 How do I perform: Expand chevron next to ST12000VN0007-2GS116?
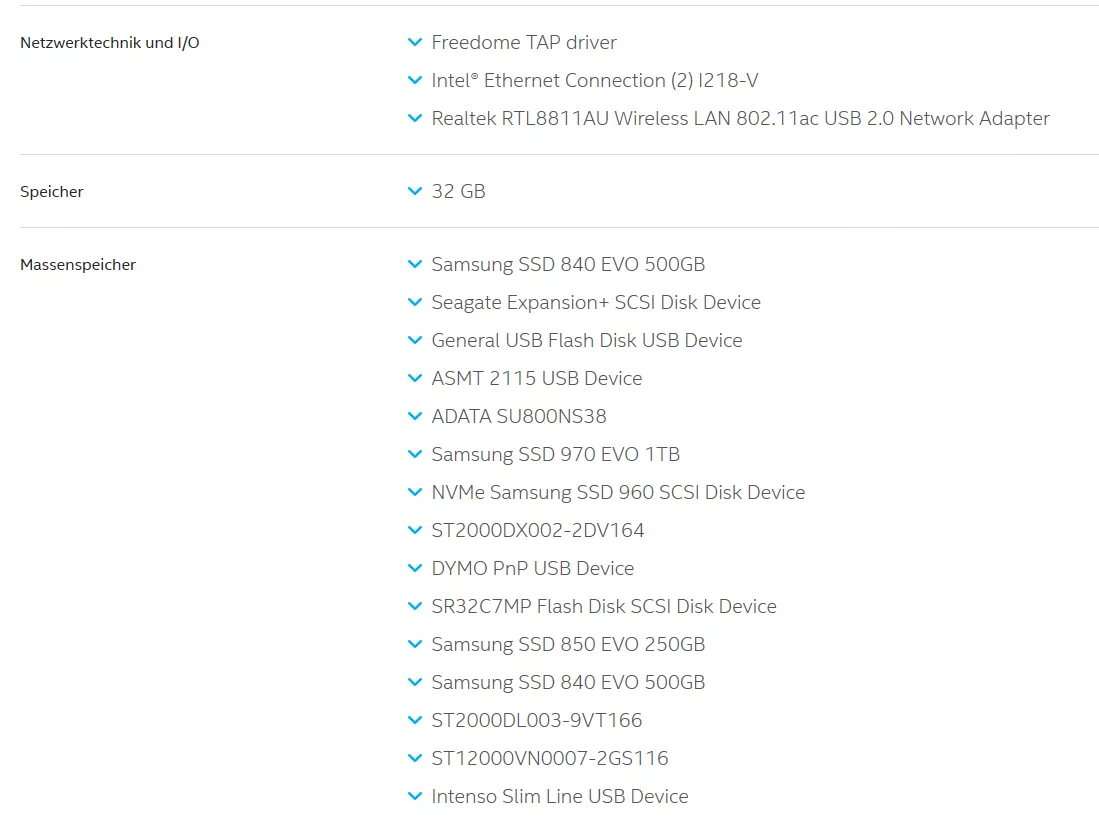pyautogui.click(x=415, y=758)
